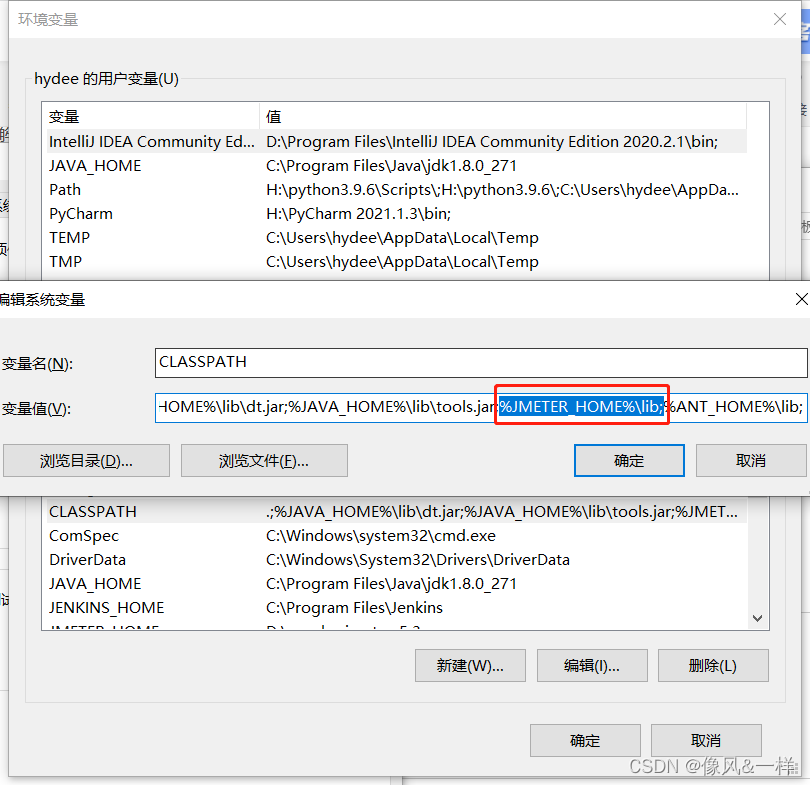The image size is (810, 785).
Task: Click value C:\Windows\System32\Drivers\DriverData
Action: pos(418,560)
